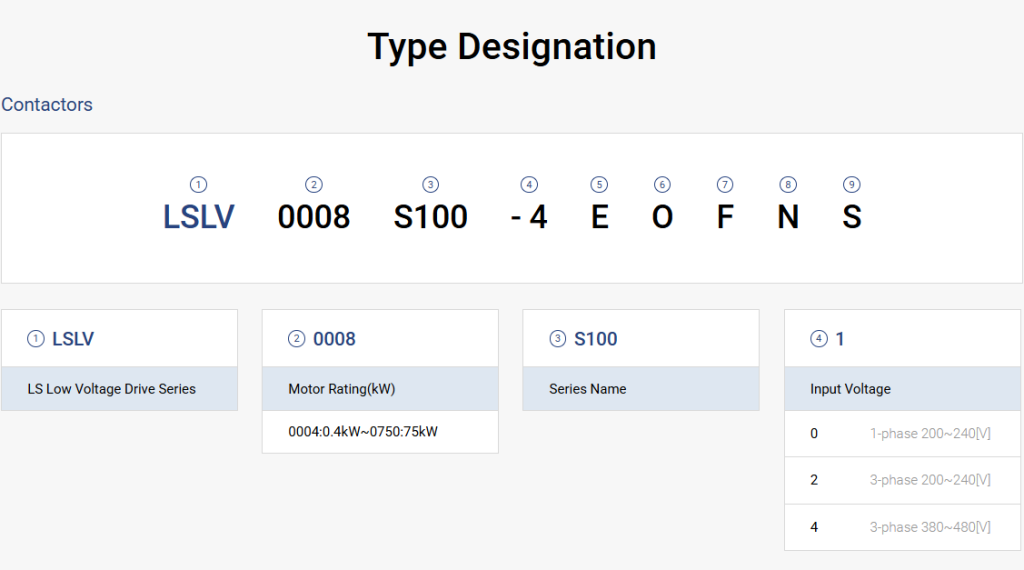Click 'LS Low Voltage Drive Series' description
The height and width of the screenshot is (570, 1024).
(x=112, y=389)
